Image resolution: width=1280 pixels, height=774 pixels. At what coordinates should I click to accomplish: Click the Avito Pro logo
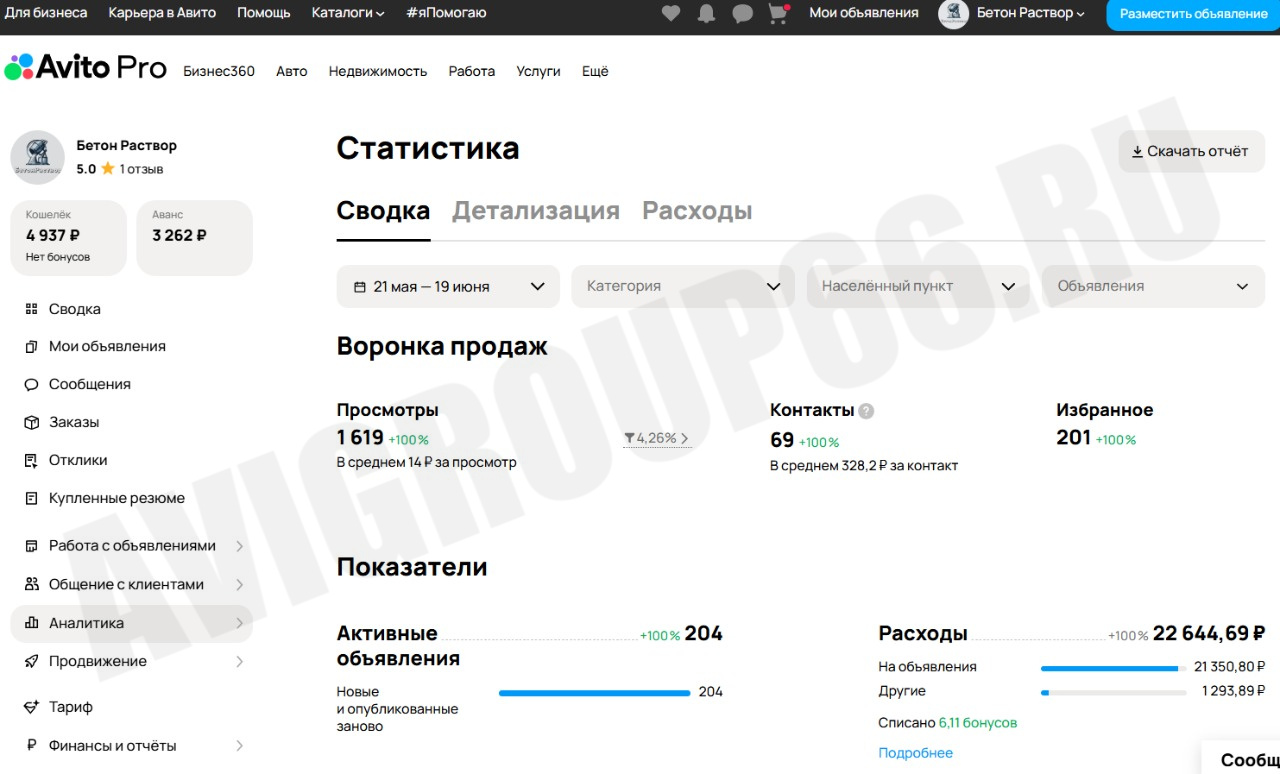click(x=85, y=68)
